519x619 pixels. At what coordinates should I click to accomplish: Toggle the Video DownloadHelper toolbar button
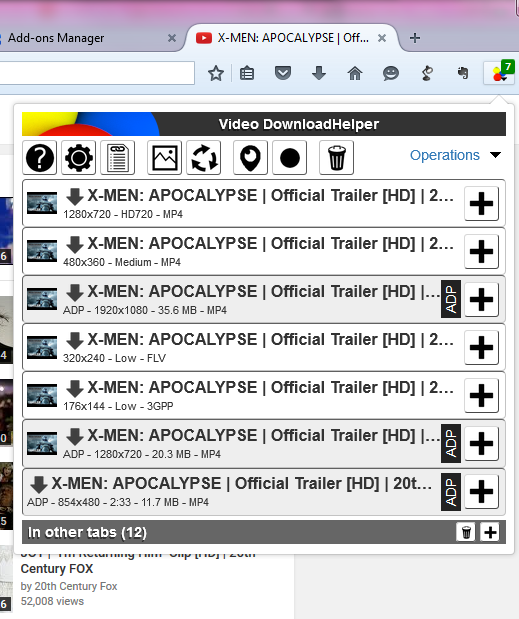click(499, 72)
